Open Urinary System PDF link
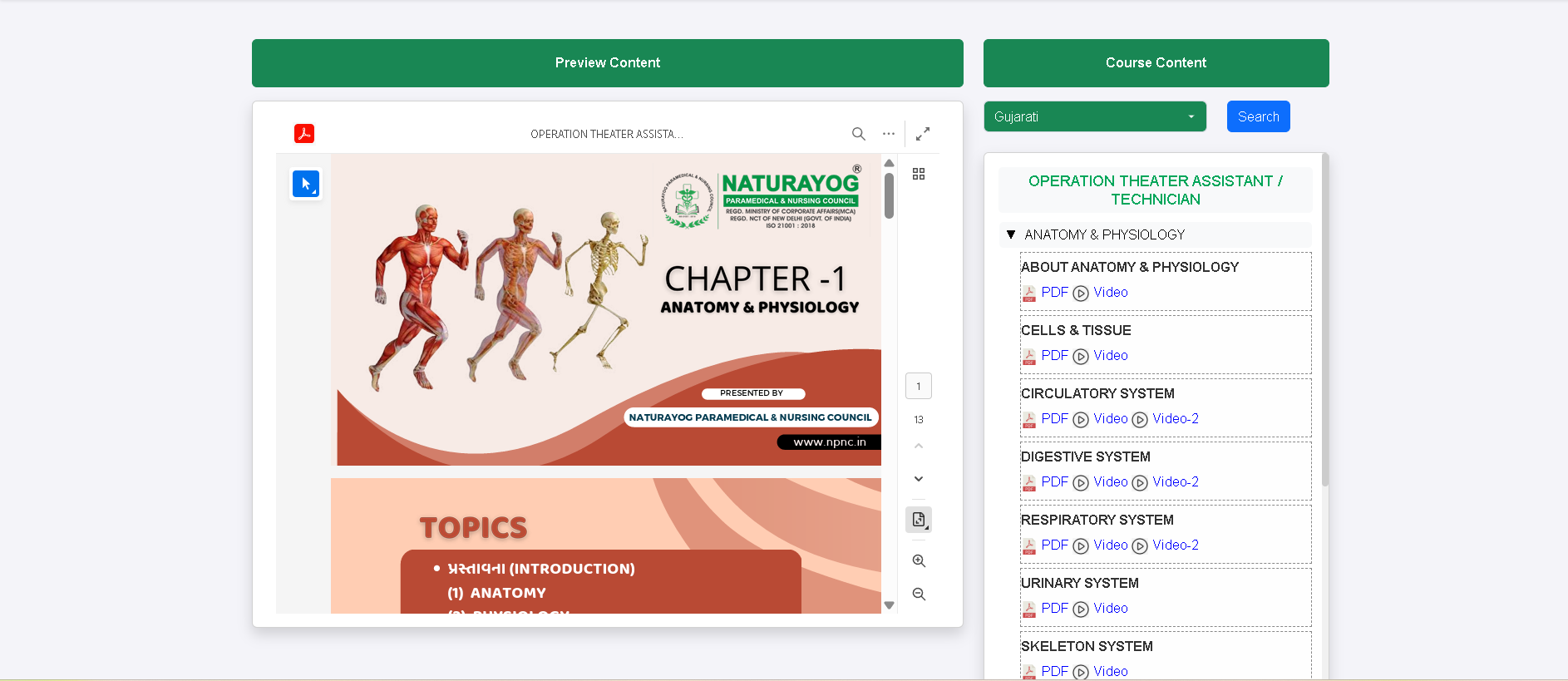The height and width of the screenshot is (681, 1568). point(1054,608)
